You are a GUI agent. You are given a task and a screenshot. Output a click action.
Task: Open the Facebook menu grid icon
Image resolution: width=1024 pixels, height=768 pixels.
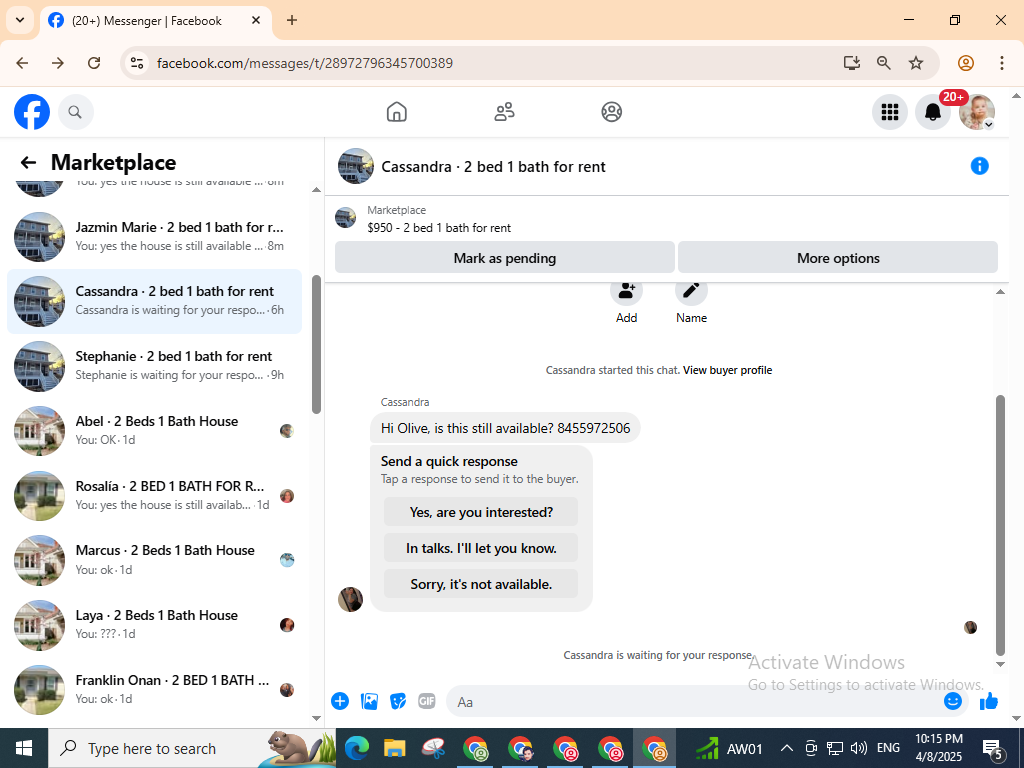tap(889, 112)
